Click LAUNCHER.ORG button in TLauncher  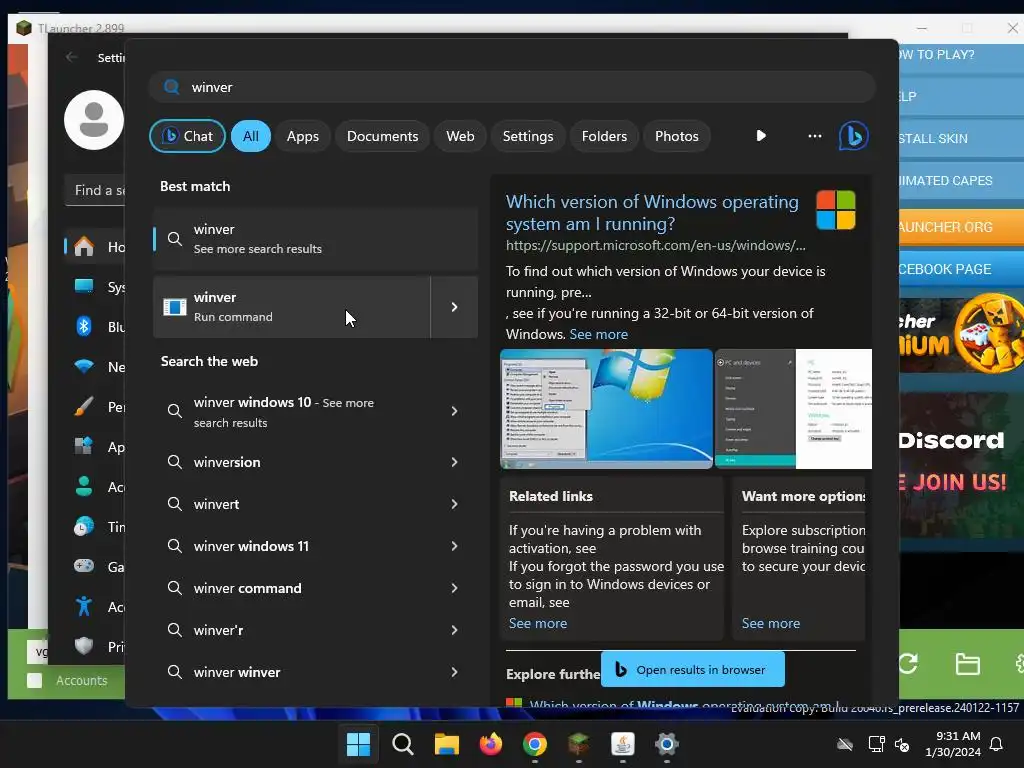coord(961,227)
